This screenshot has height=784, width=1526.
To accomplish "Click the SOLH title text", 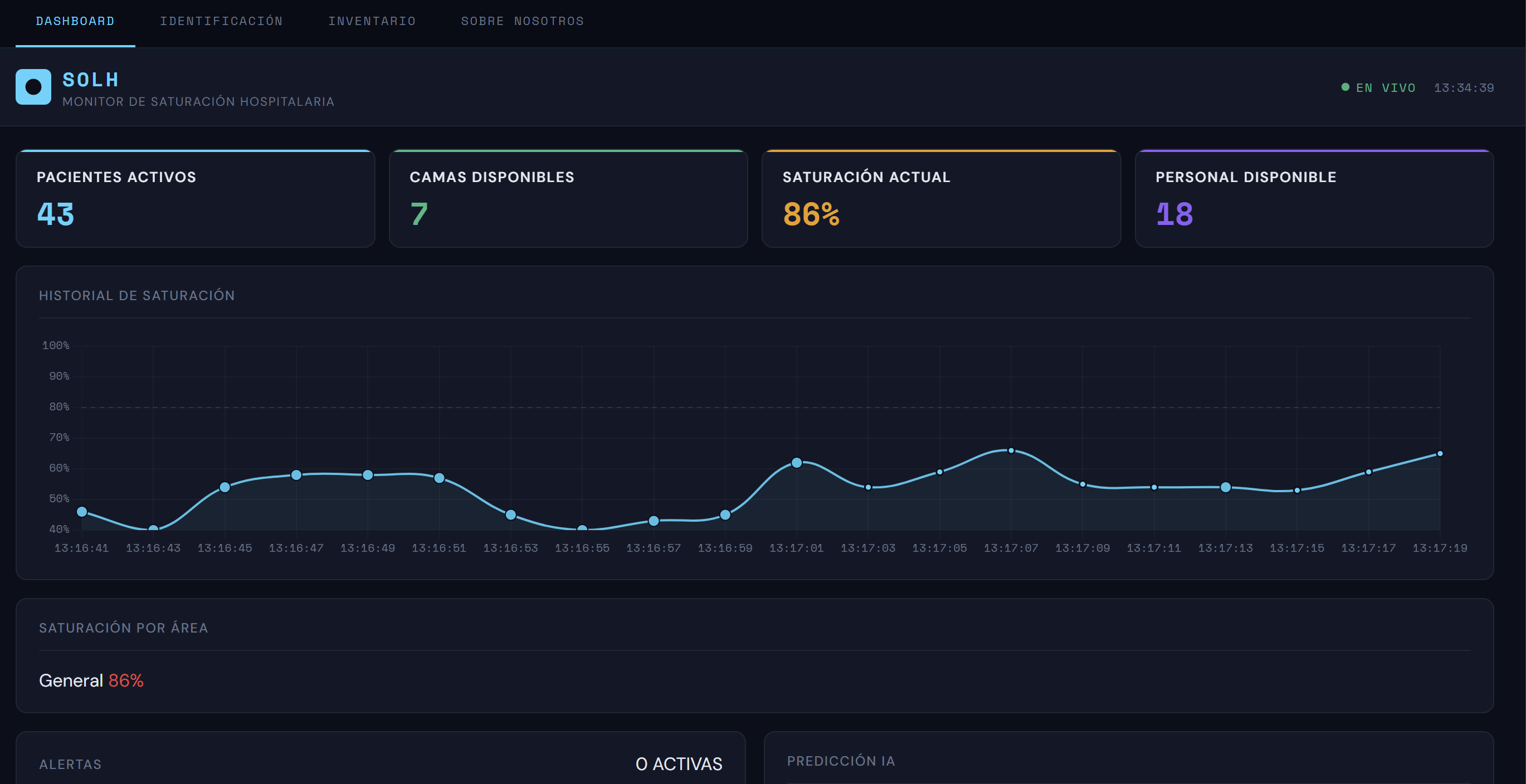I will coord(91,80).
